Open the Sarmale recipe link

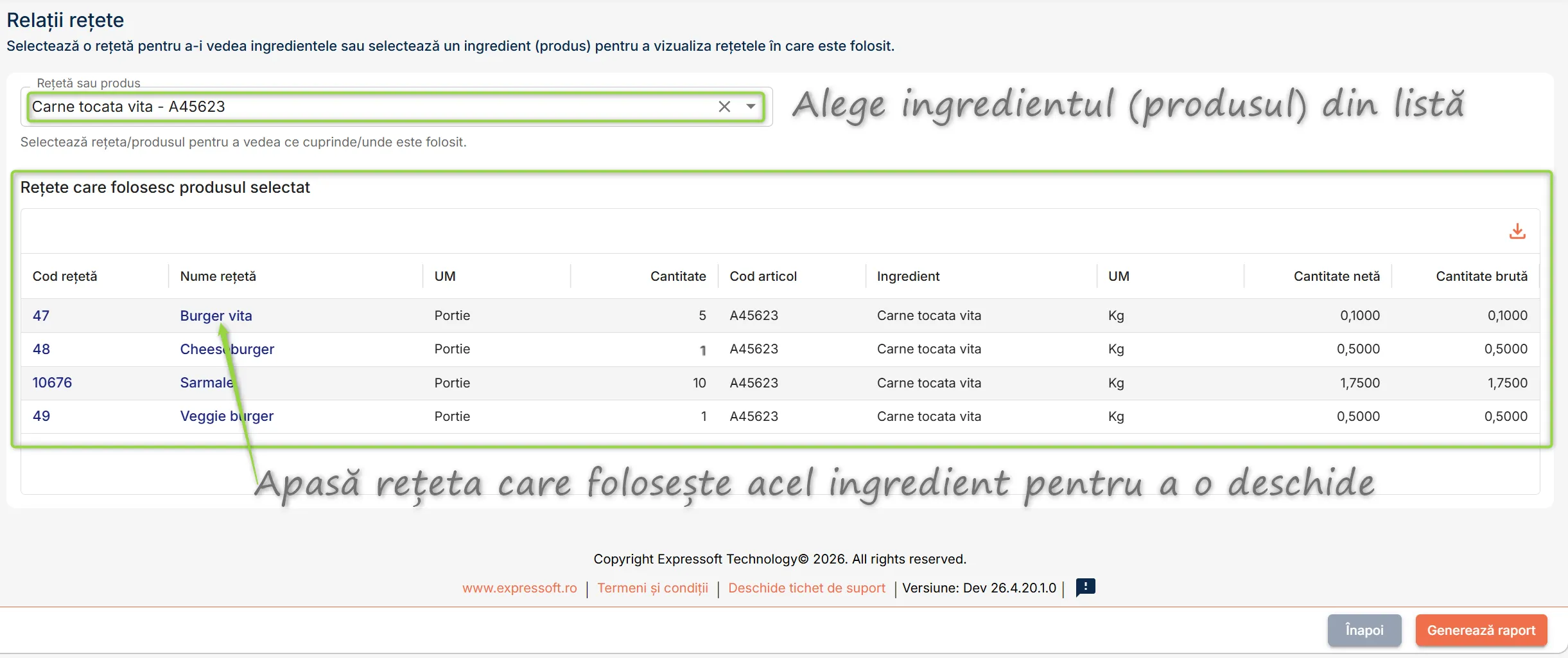207,382
